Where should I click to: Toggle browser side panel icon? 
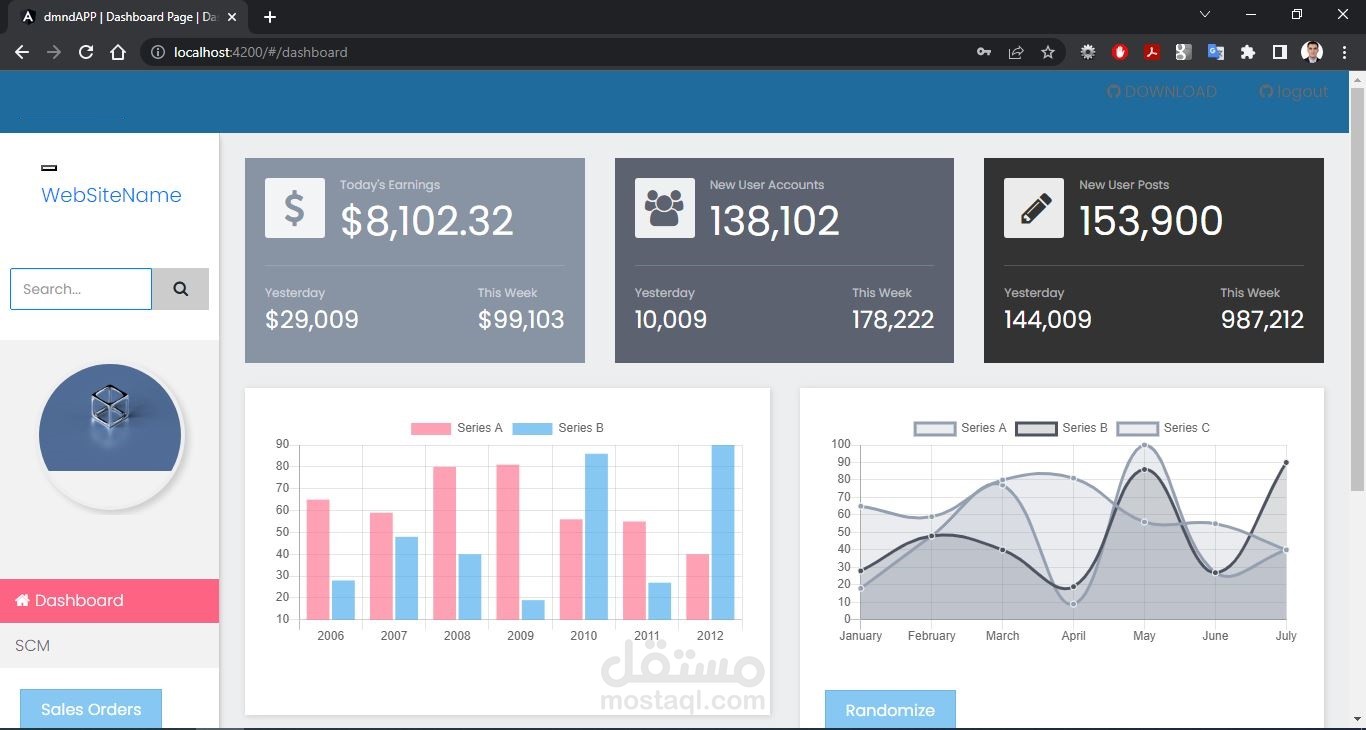click(x=1280, y=52)
